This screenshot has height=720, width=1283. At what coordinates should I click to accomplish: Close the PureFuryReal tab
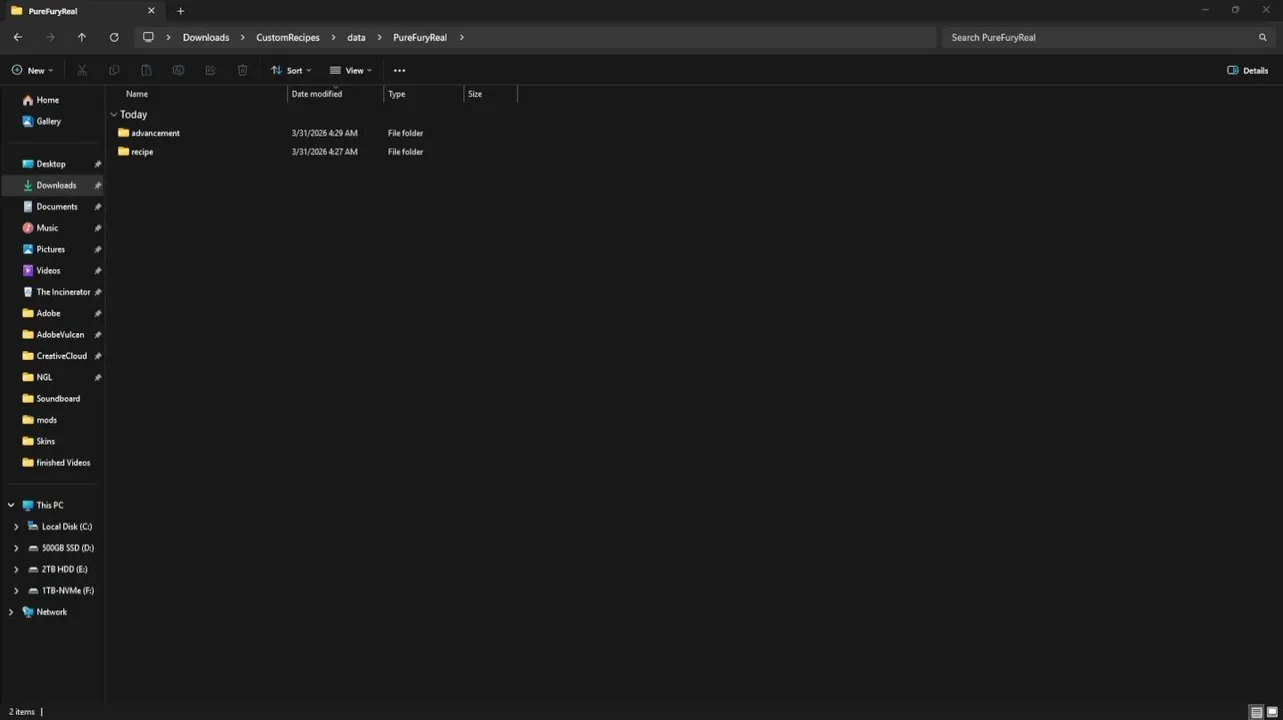coord(152,11)
